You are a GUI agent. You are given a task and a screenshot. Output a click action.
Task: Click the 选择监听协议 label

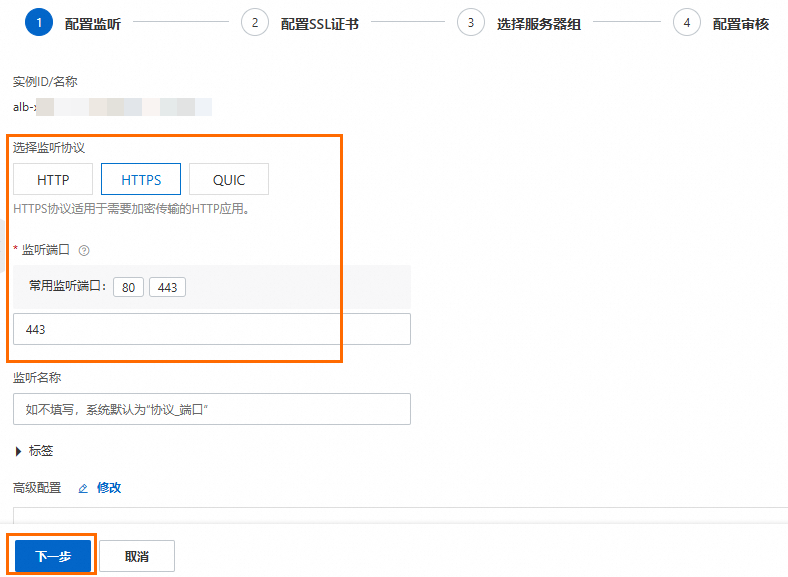[x=49, y=147]
